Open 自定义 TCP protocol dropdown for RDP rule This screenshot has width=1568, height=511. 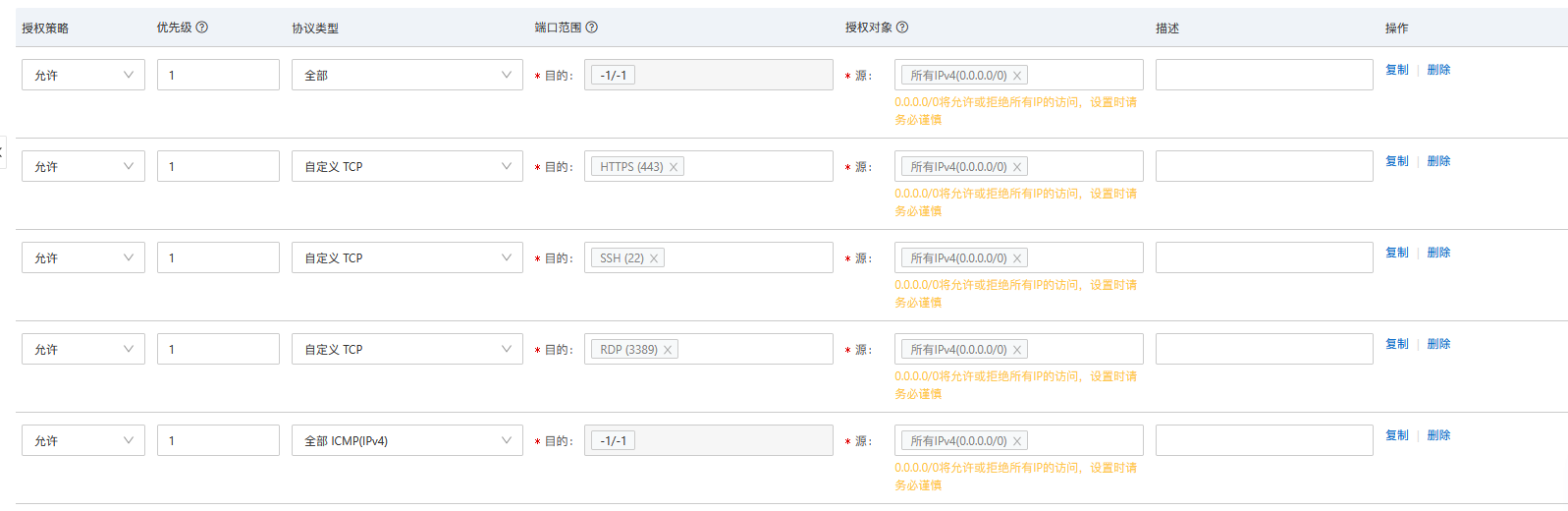(x=407, y=349)
